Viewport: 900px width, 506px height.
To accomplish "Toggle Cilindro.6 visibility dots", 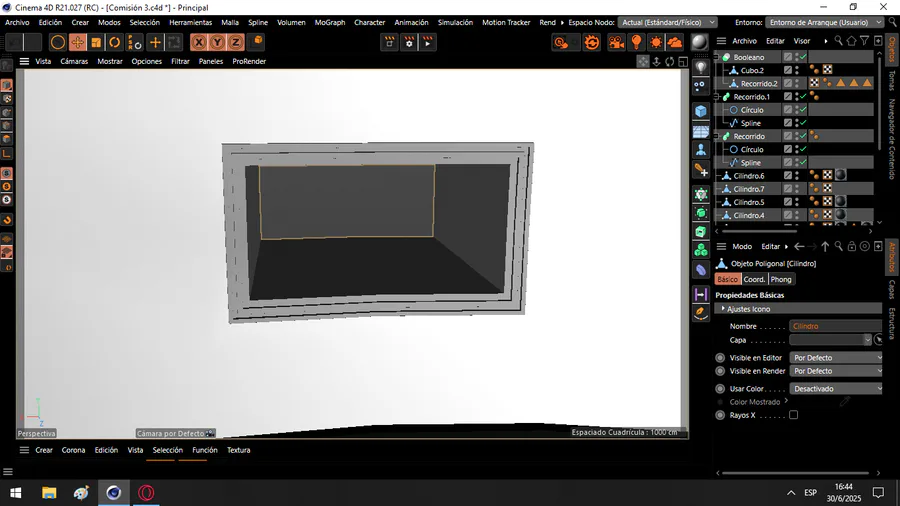I will click(797, 176).
